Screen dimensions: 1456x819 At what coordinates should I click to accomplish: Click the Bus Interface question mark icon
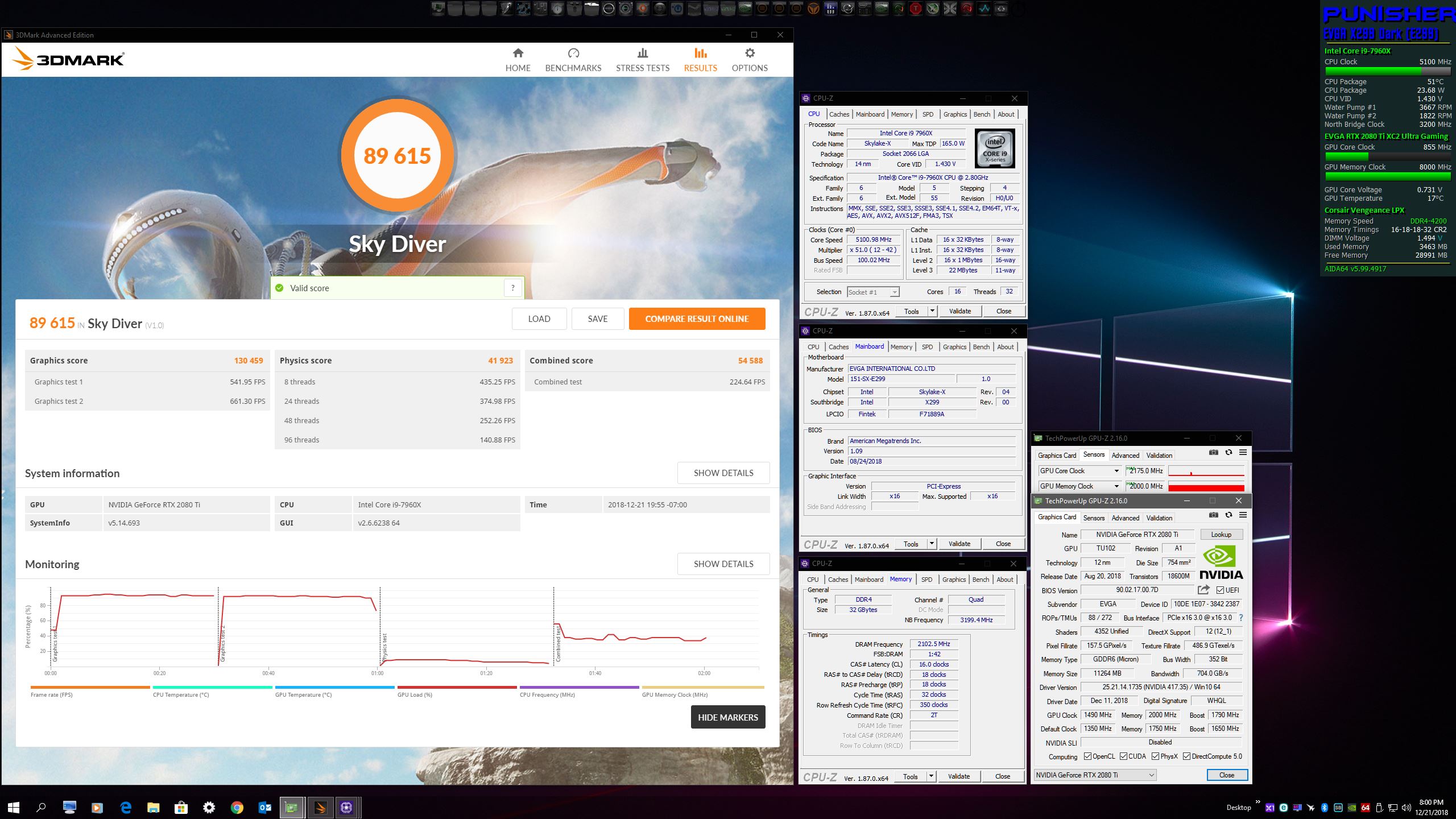1240,618
